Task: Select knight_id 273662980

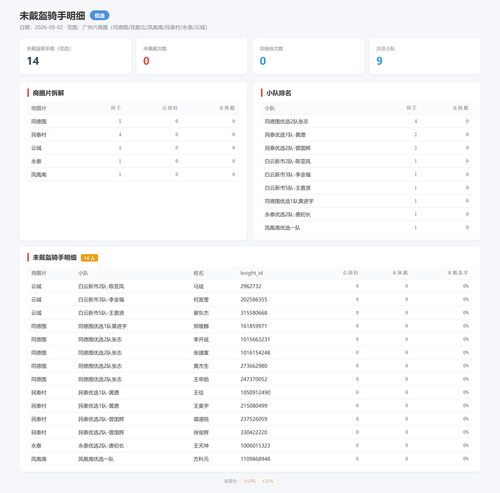Action: coord(254,366)
